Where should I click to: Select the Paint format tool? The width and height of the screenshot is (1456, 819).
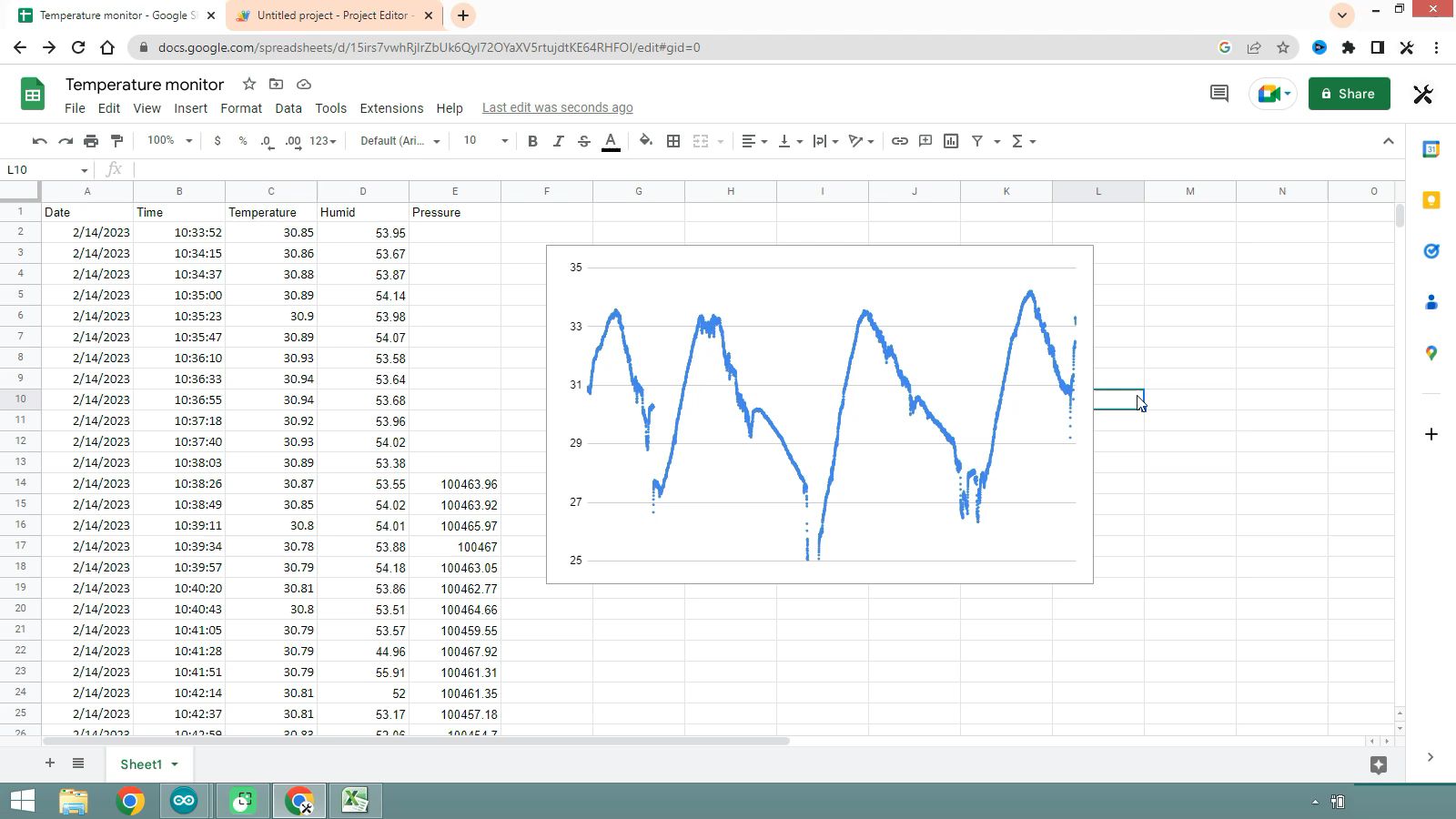click(116, 141)
